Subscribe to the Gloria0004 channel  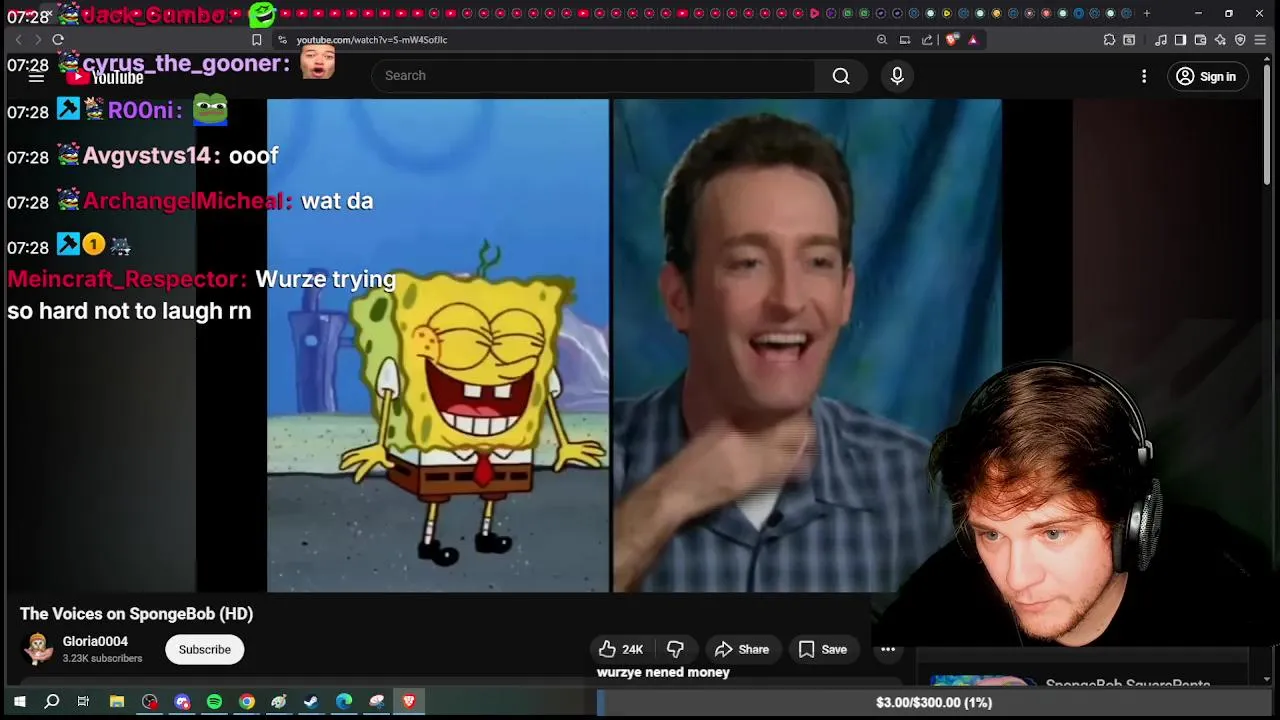pyautogui.click(x=205, y=649)
